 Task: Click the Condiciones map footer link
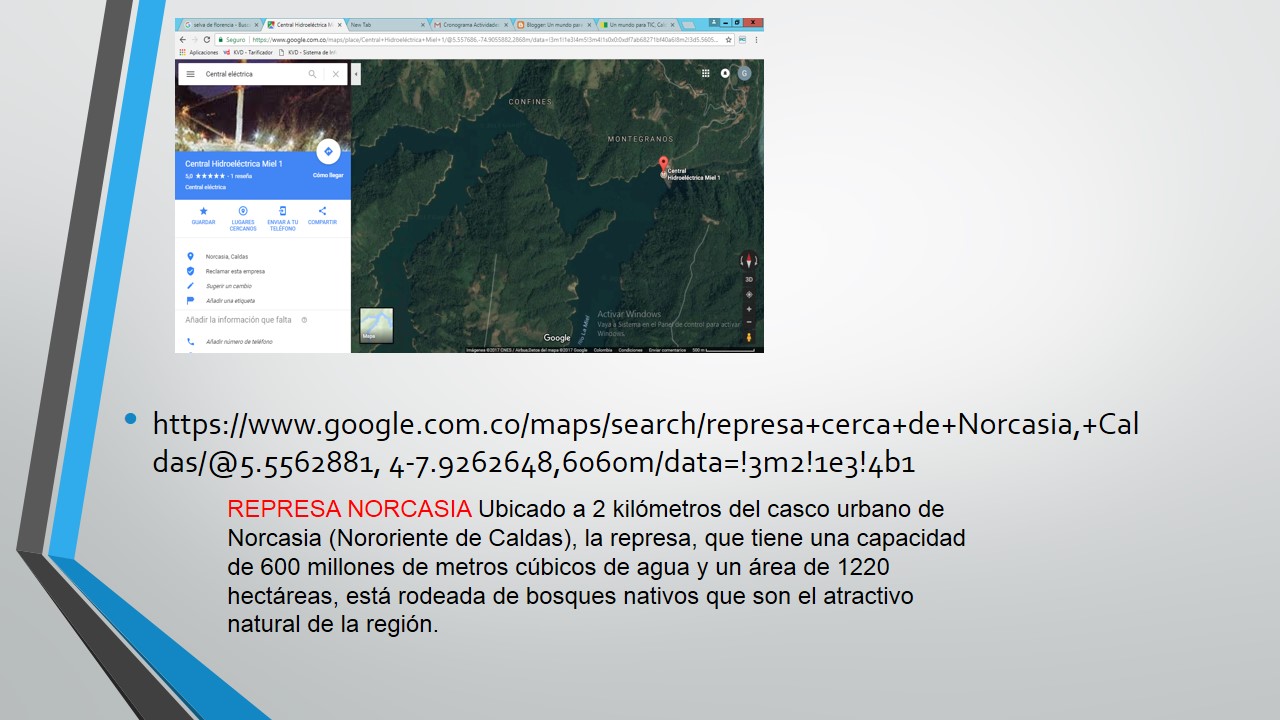(630, 350)
